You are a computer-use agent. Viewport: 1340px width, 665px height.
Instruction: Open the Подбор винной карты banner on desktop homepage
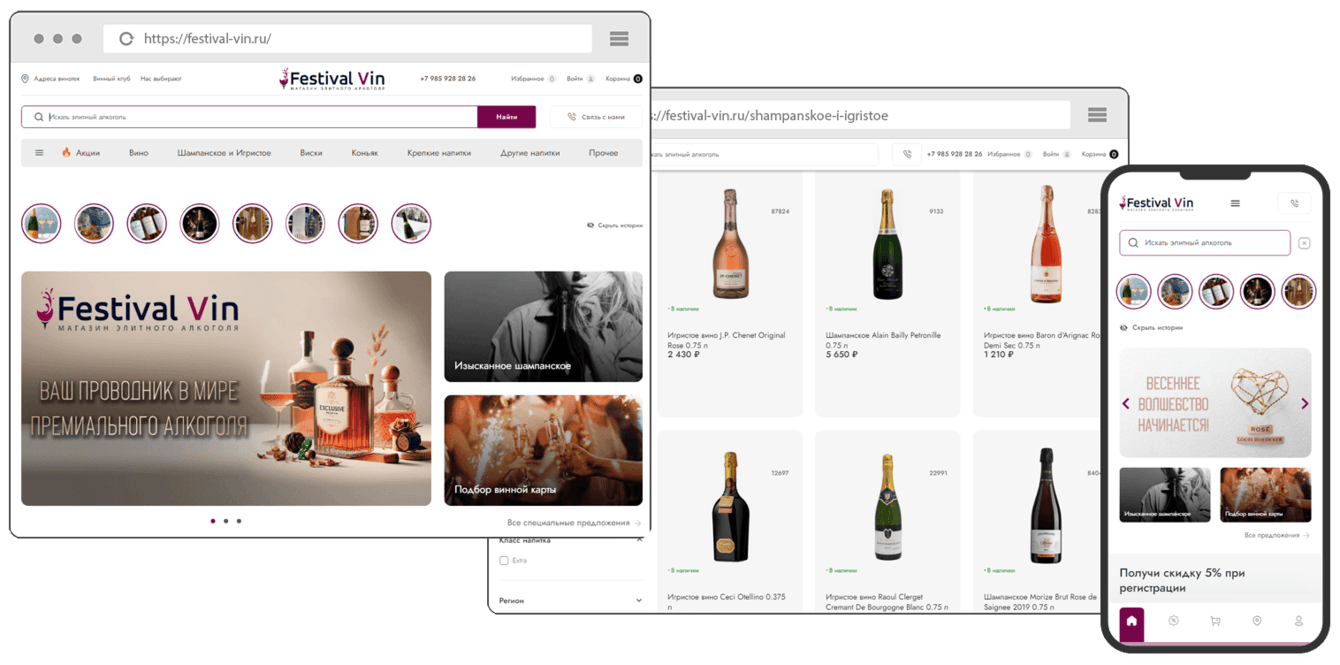543,450
